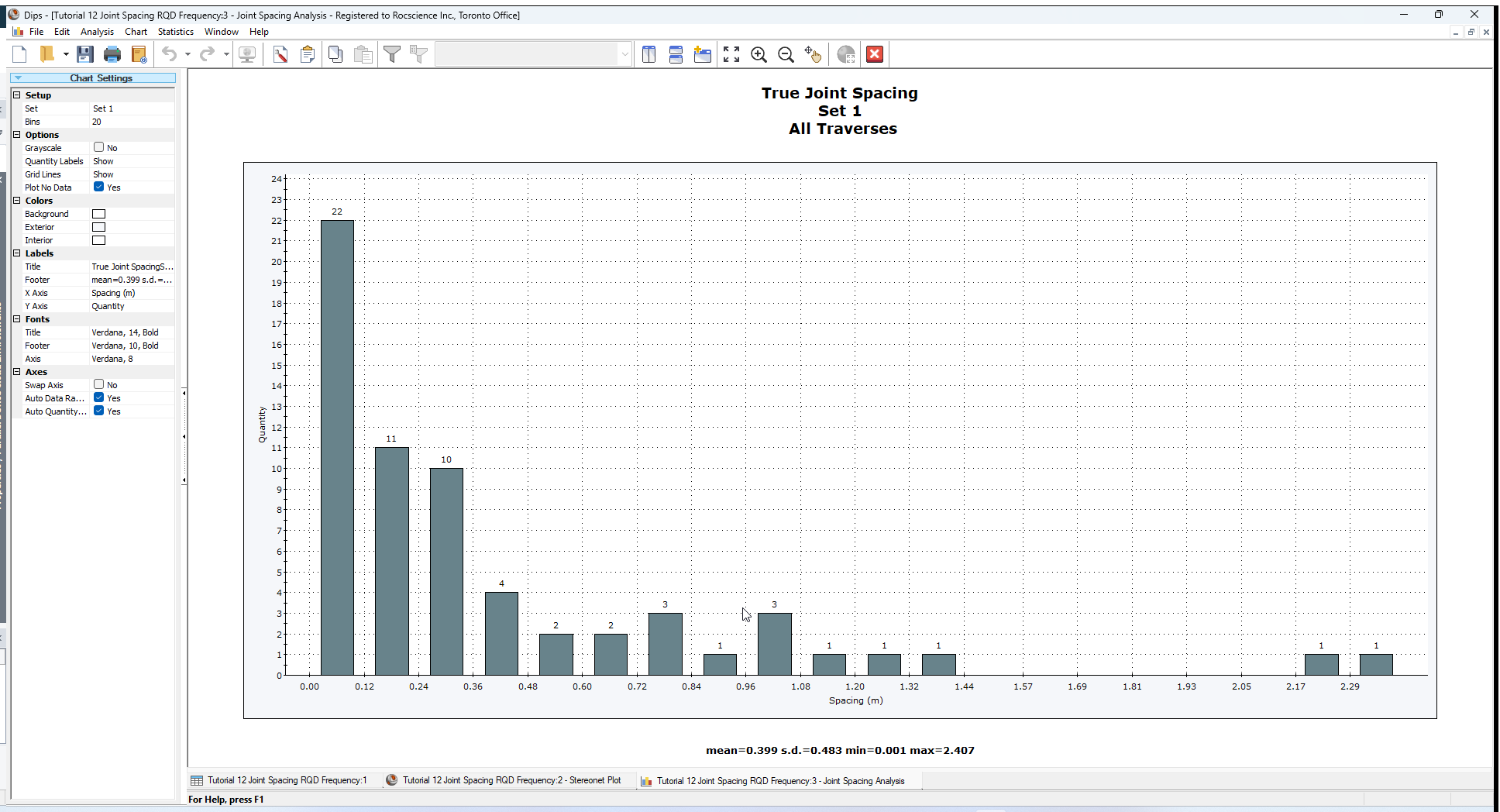Click the funnel filter icon
The image size is (1500, 812).
click(392, 54)
